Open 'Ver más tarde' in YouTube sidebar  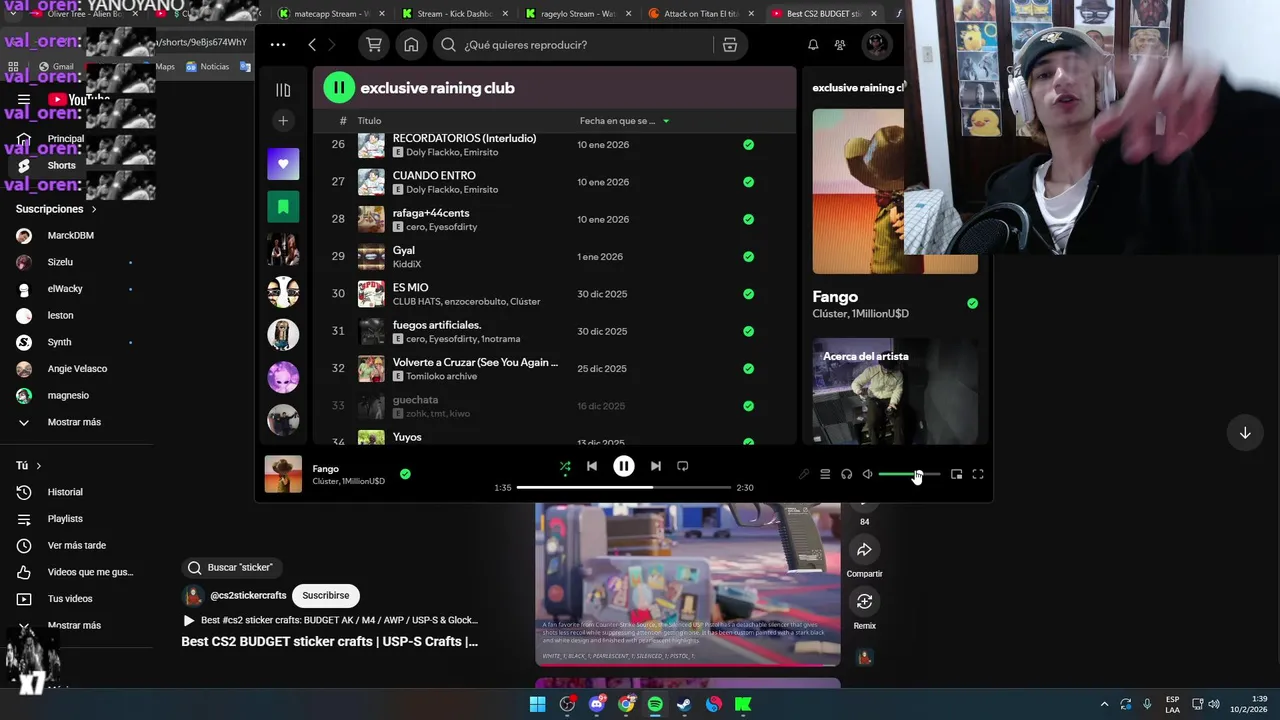pyautogui.click(x=76, y=546)
